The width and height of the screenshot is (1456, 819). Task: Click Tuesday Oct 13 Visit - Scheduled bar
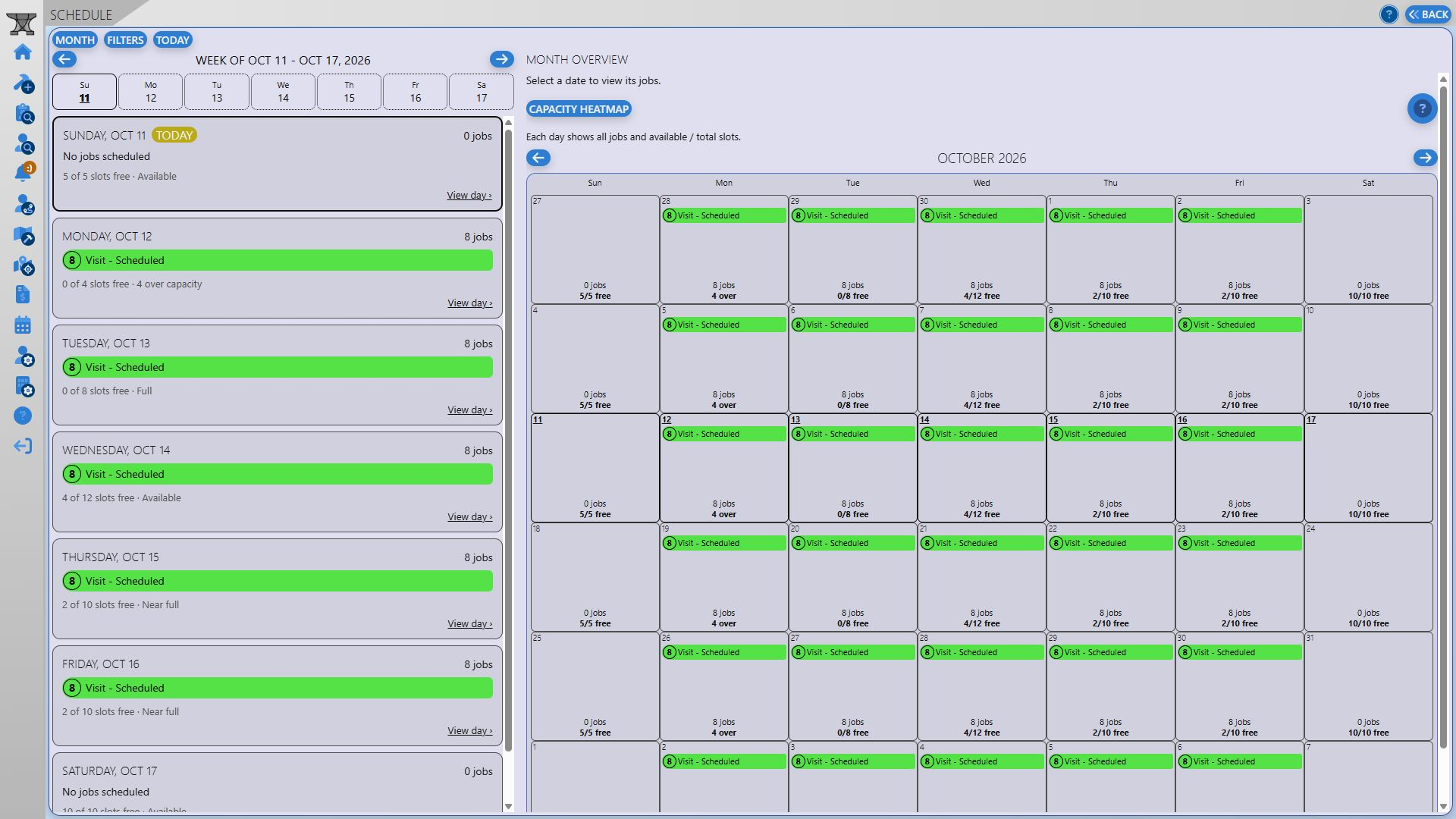tap(278, 367)
